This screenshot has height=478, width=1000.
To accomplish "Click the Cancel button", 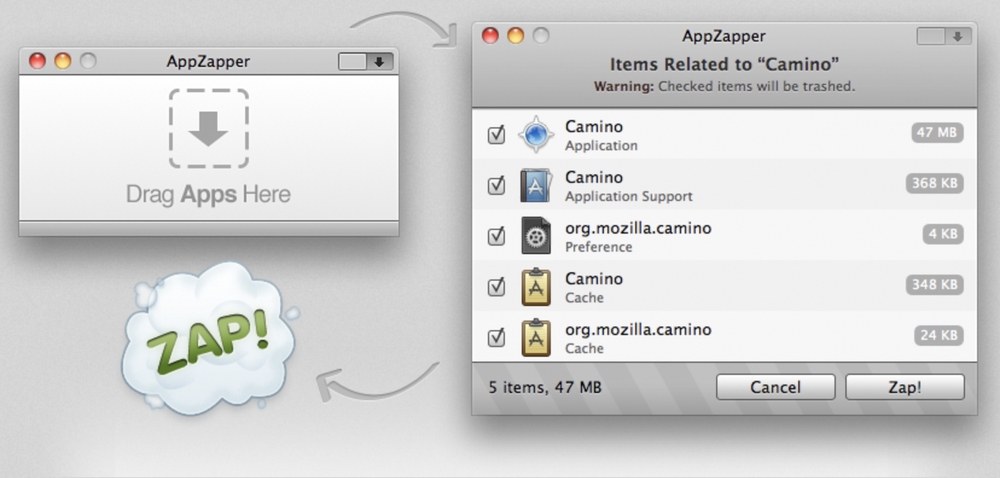I will [776, 387].
